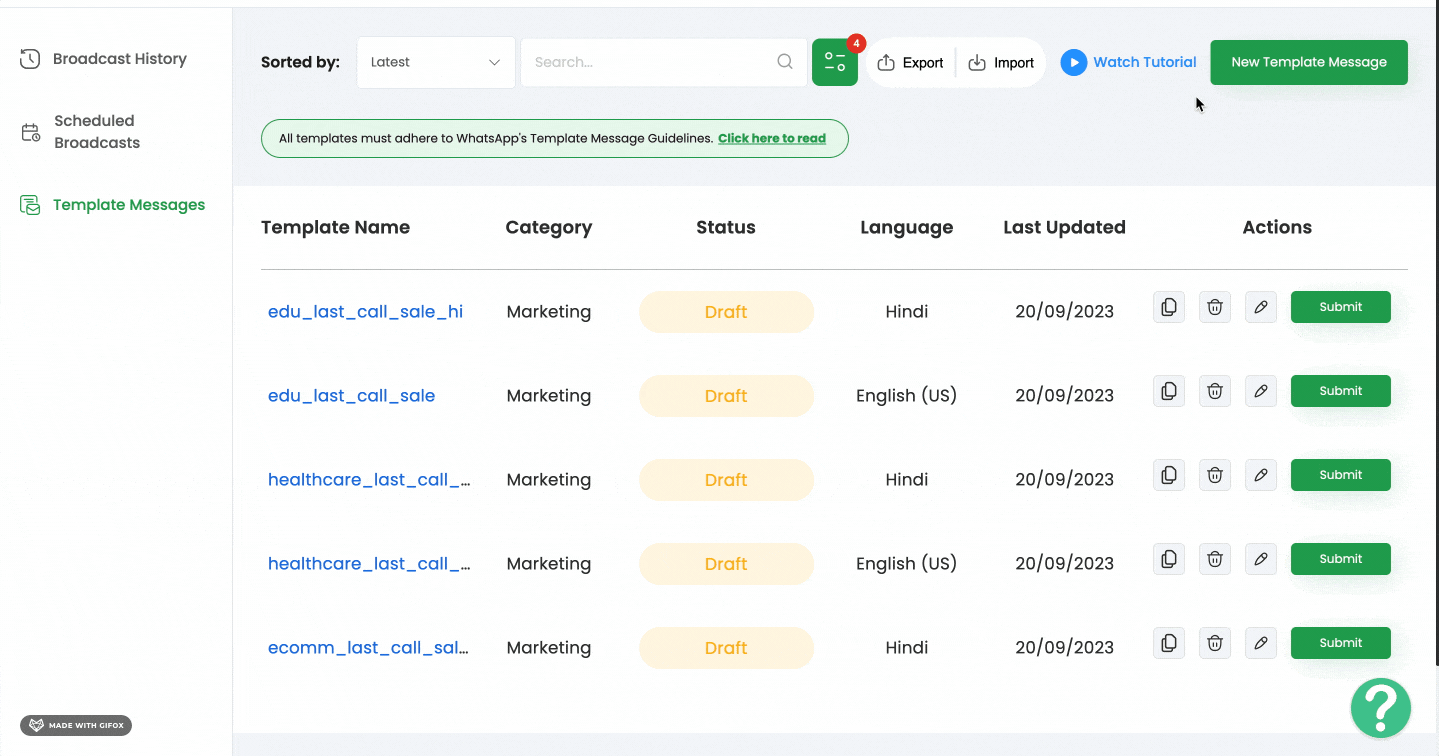
Task: Copy the ecomm_last_call_sal template
Action: (1169, 643)
